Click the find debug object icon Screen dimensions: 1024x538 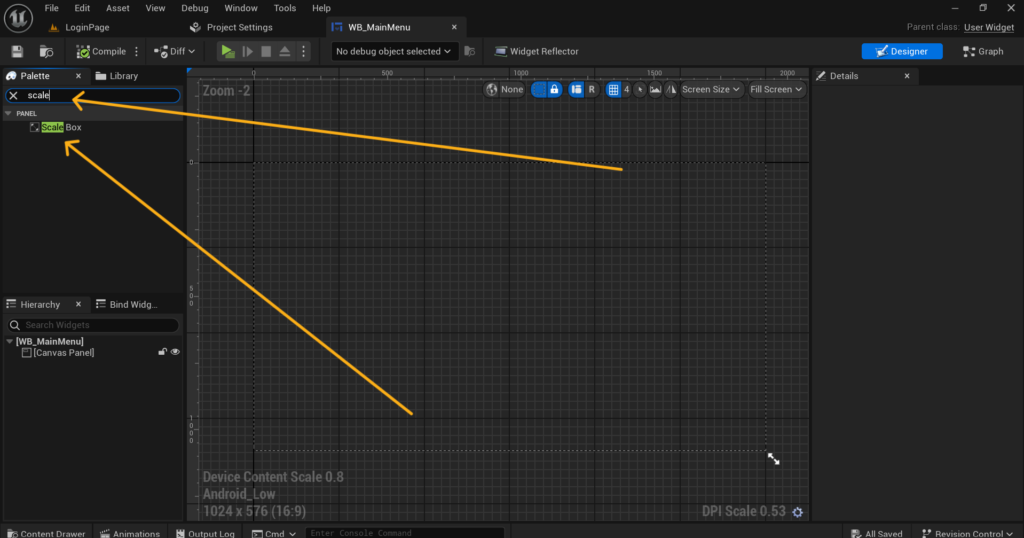(470, 51)
